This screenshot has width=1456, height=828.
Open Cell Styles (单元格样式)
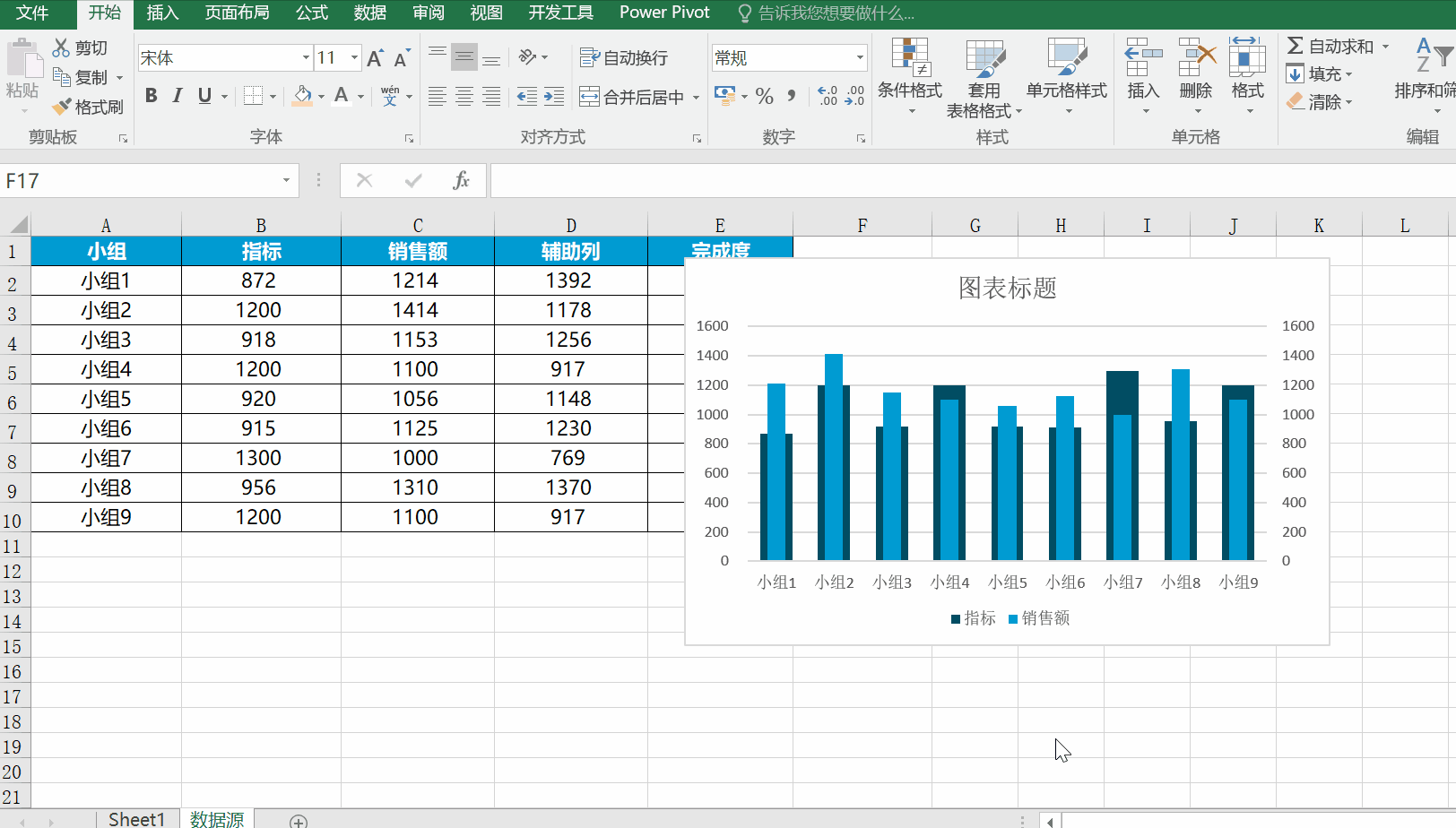(x=1067, y=76)
